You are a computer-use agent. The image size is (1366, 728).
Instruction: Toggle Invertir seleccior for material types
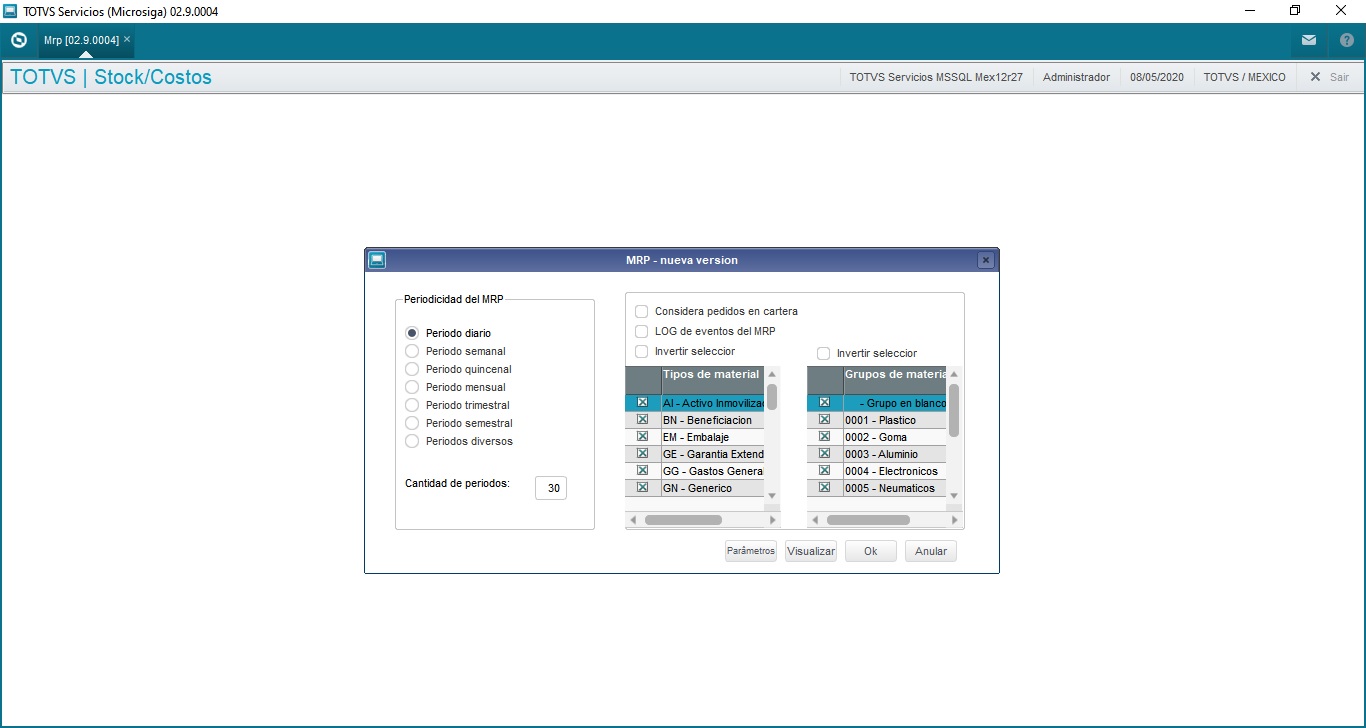tap(642, 351)
